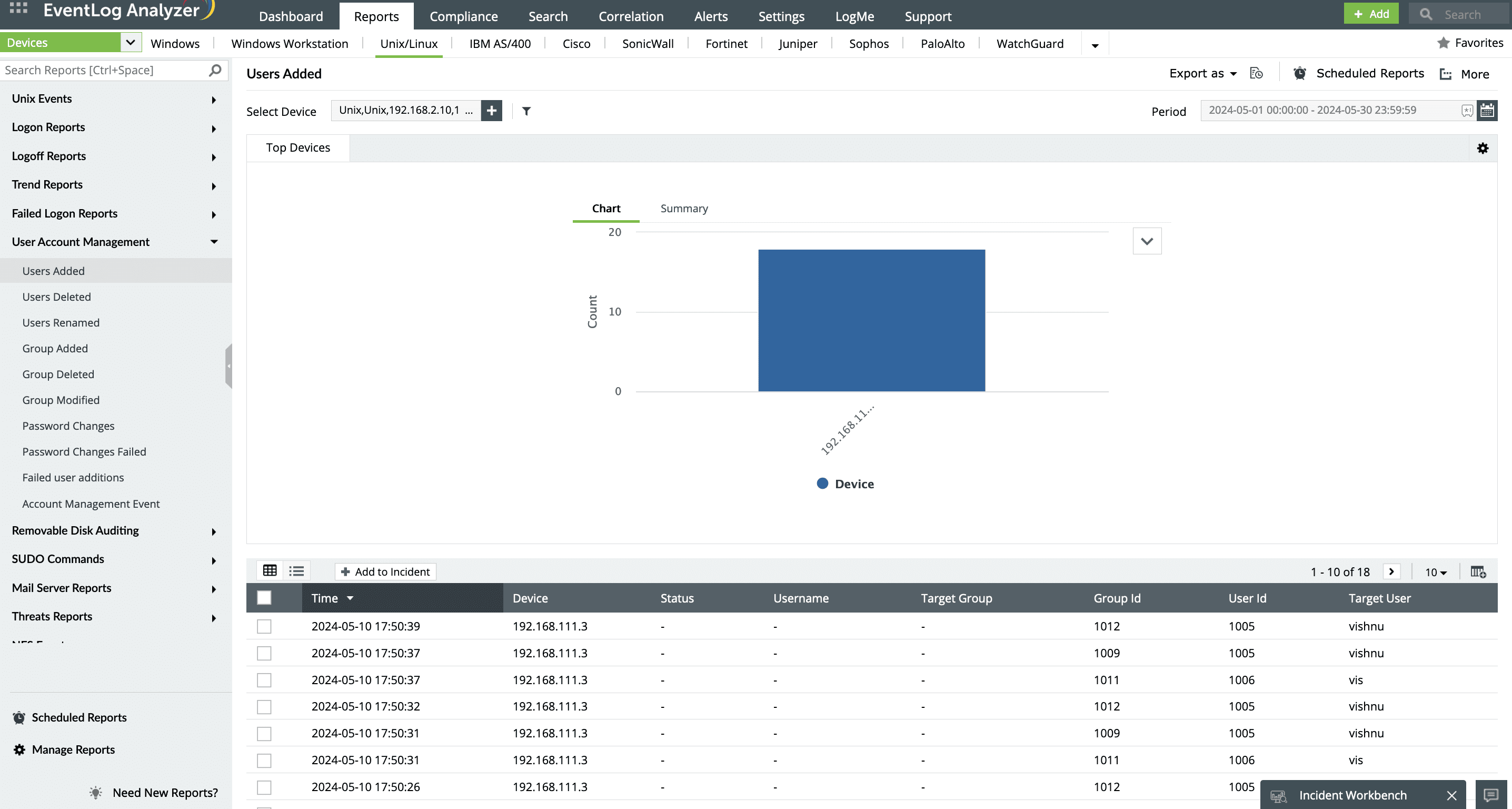
Task: Toggle the select-all header checkbox
Action: (264, 598)
